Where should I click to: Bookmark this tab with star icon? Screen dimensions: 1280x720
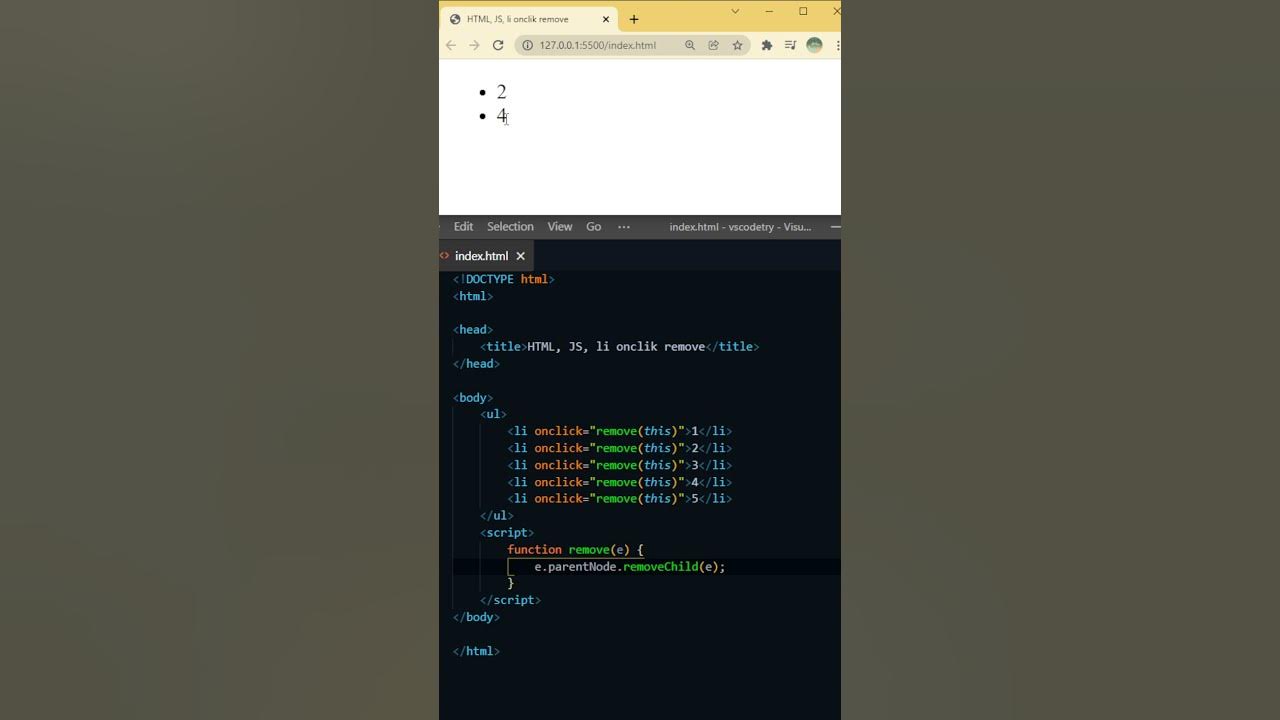tap(738, 45)
